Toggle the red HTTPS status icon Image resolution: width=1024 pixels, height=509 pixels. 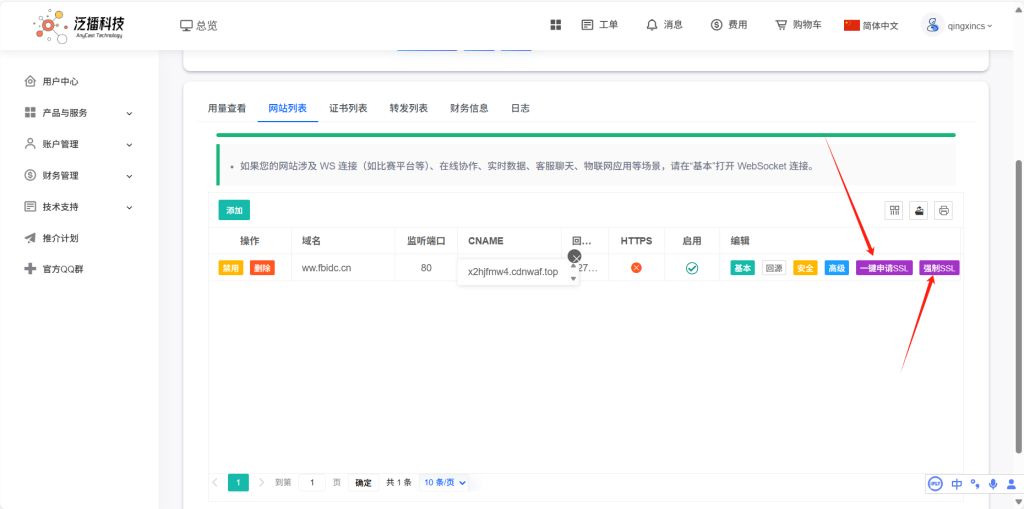(x=636, y=268)
